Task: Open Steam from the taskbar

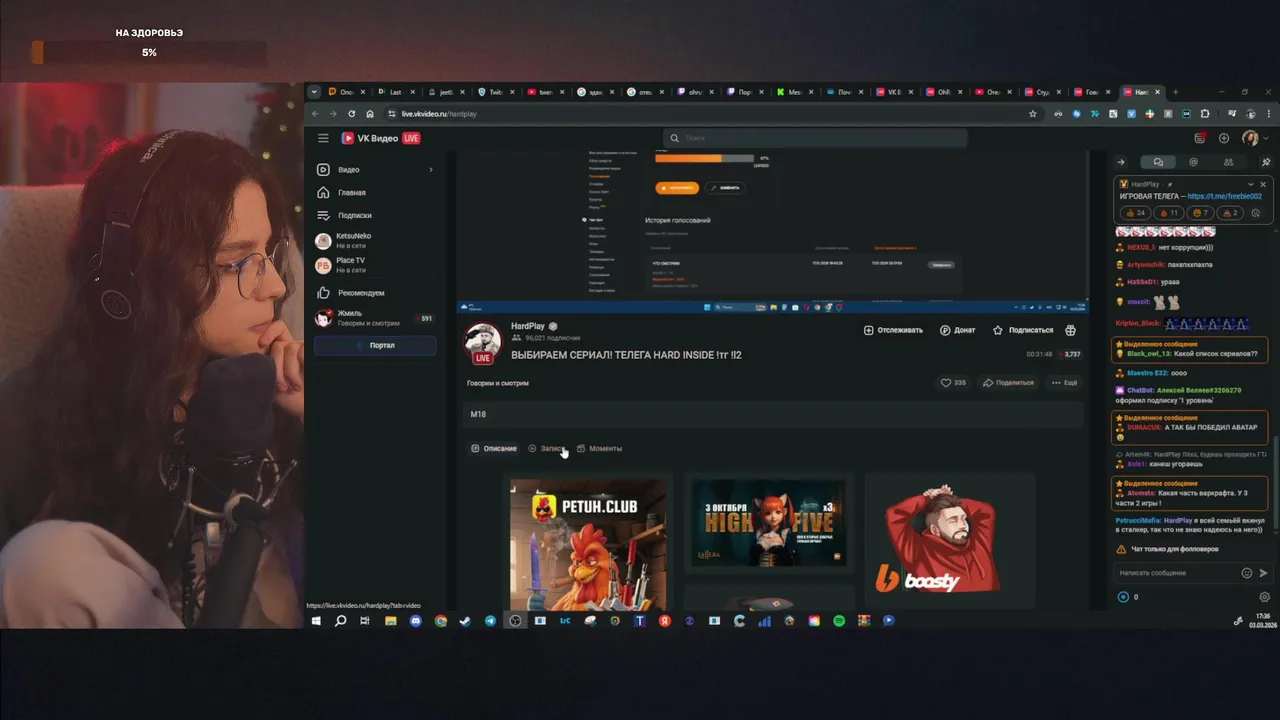Action: click(465, 621)
